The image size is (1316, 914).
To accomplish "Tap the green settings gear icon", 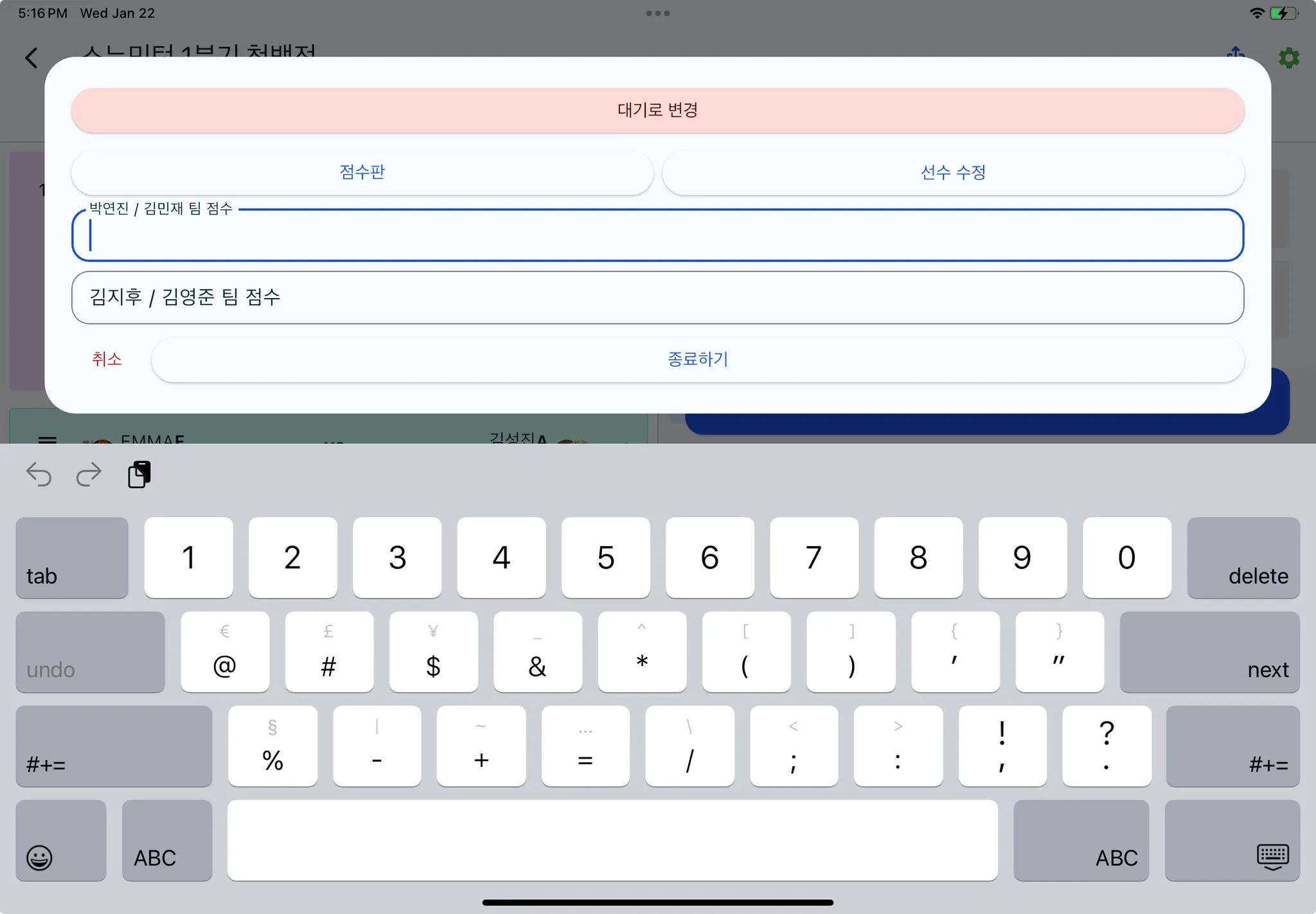I will [x=1288, y=58].
